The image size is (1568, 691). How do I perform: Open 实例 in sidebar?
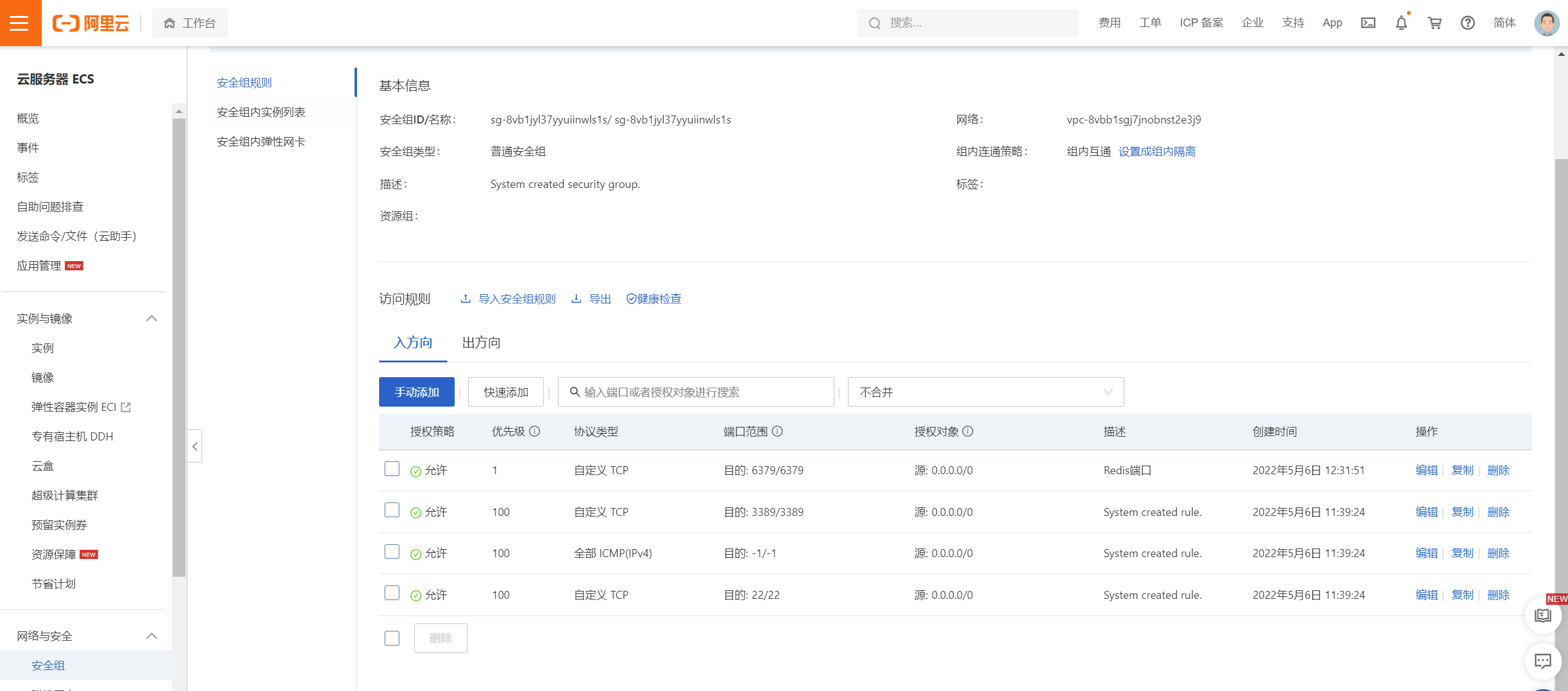[42, 348]
